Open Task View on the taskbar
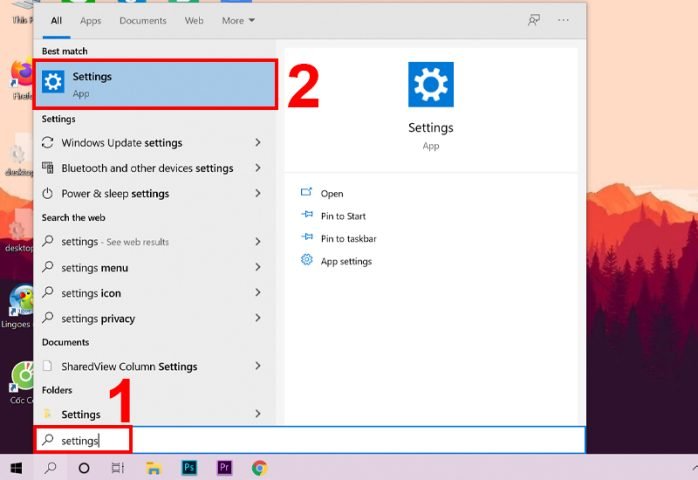 (118, 467)
